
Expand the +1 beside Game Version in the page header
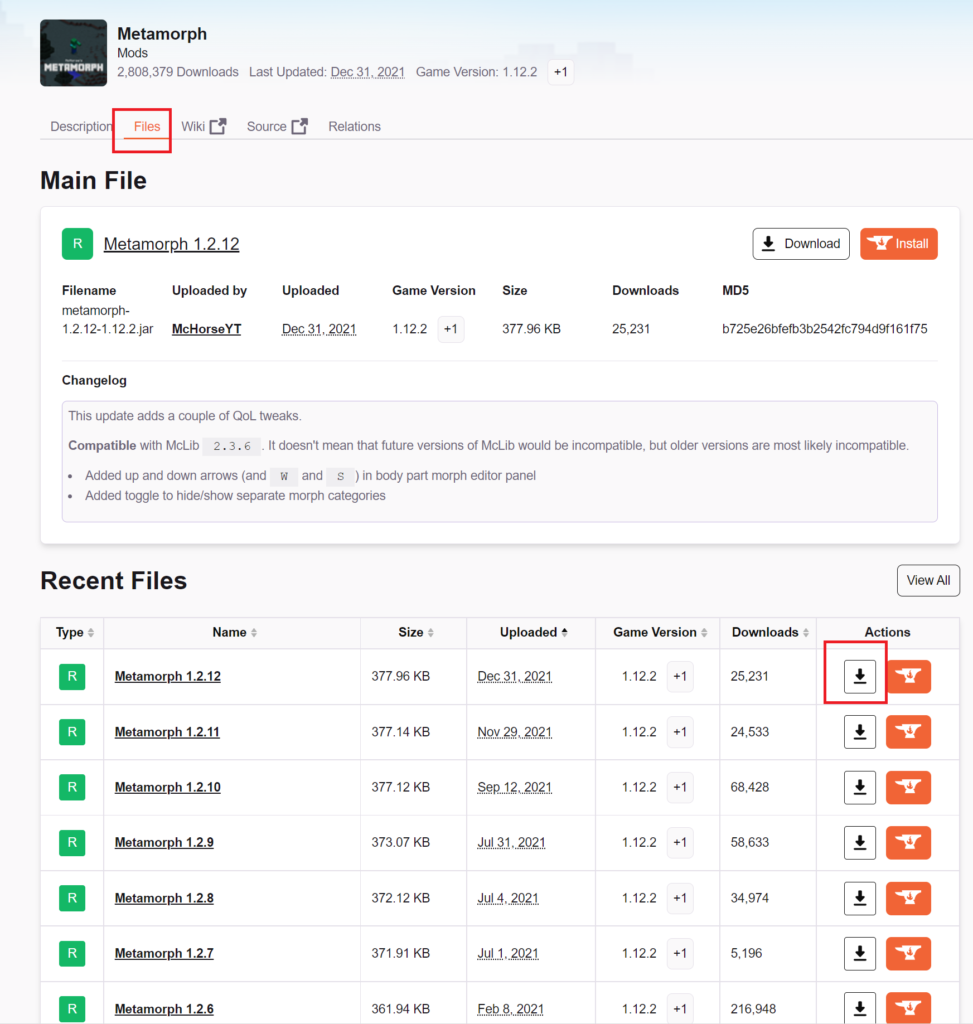pos(559,72)
